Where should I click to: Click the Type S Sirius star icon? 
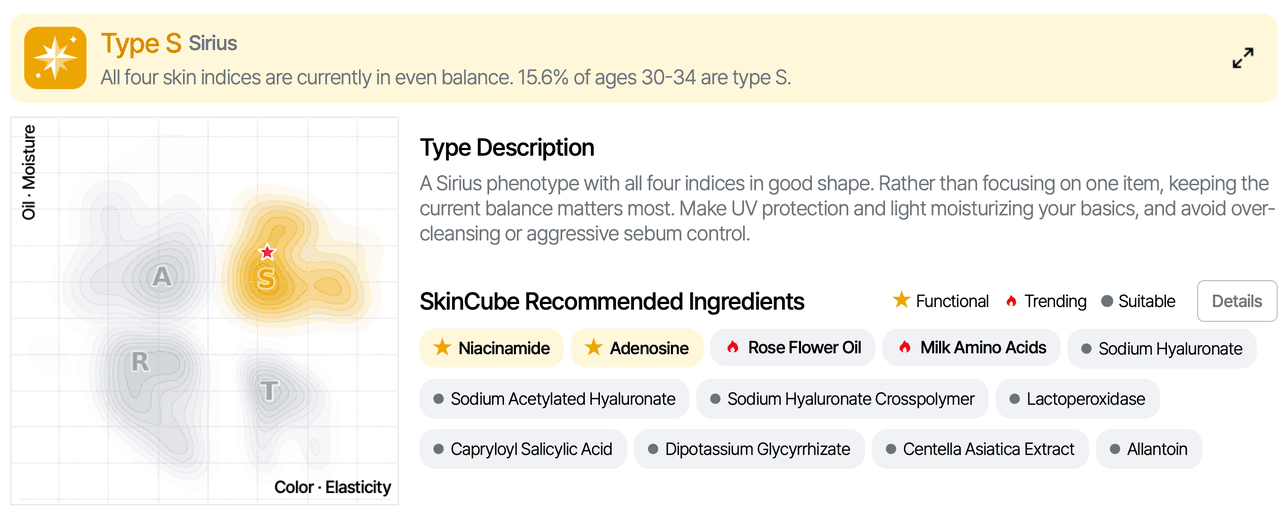pyautogui.click(x=55, y=58)
